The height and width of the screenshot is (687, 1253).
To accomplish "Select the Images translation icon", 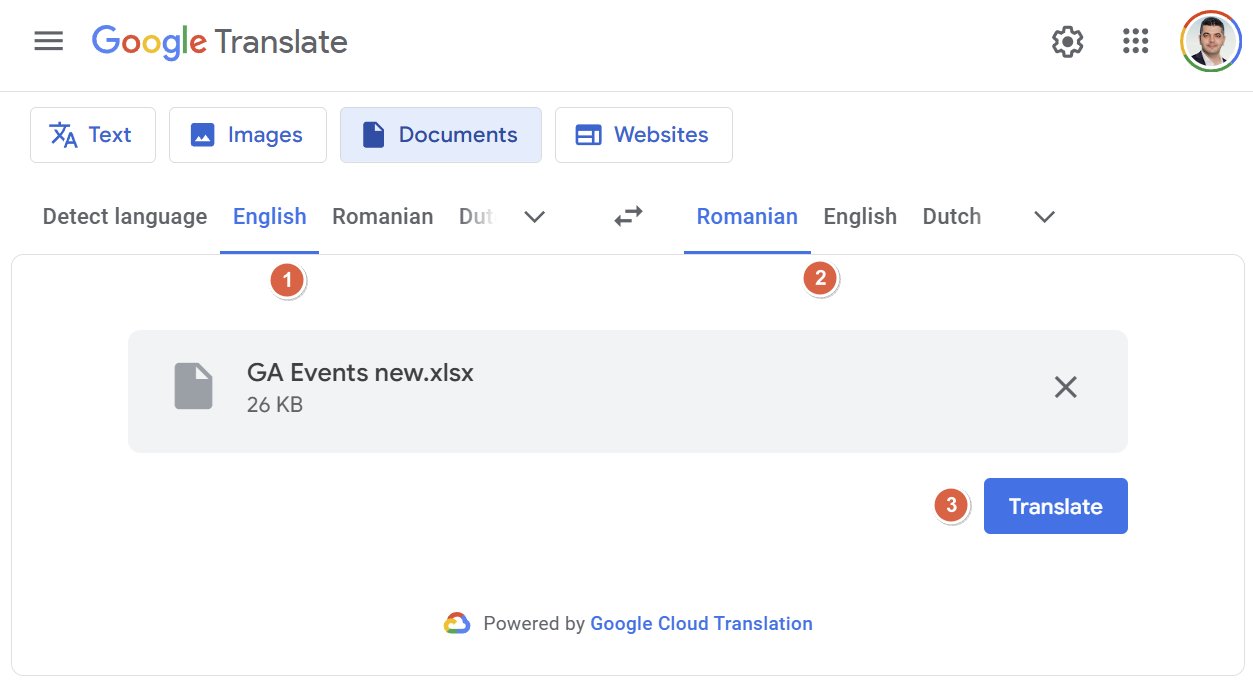I will coord(207,134).
